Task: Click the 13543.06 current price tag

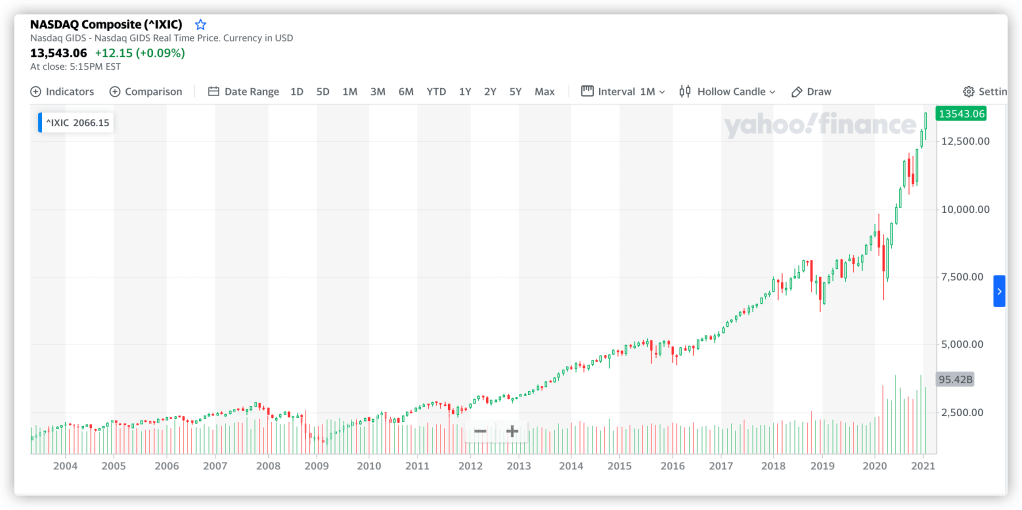Action: [960, 114]
